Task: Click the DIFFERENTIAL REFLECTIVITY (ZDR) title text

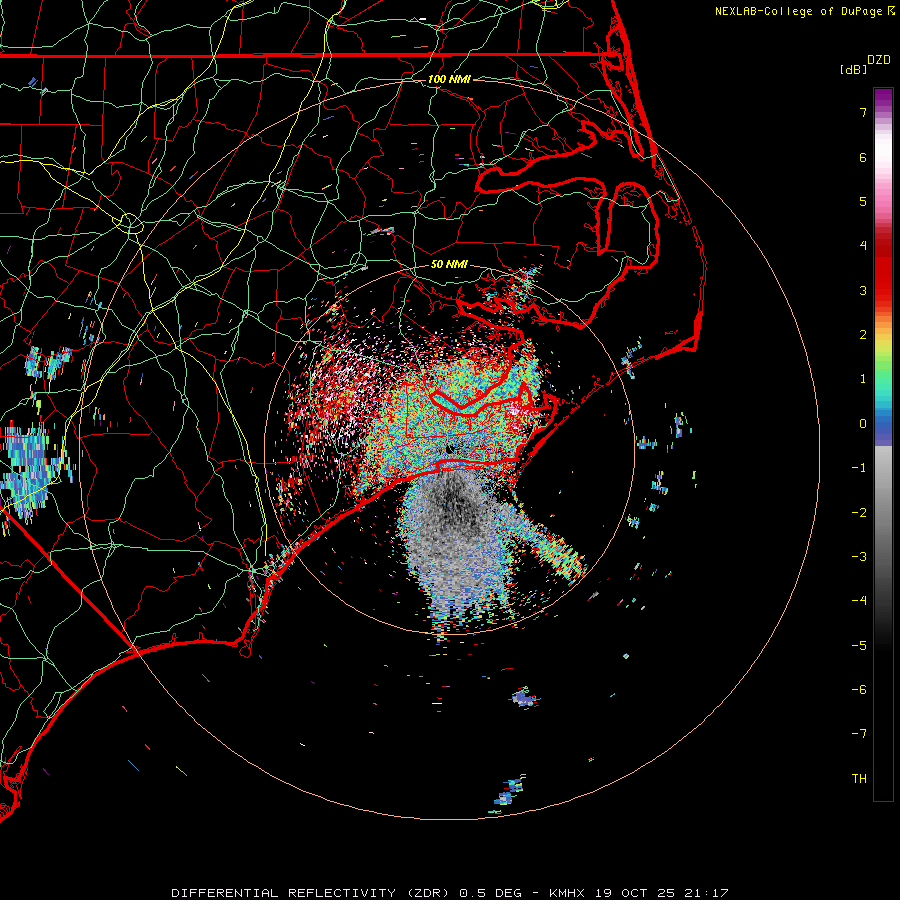Action: pyautogui.click(x=312, y=893)
